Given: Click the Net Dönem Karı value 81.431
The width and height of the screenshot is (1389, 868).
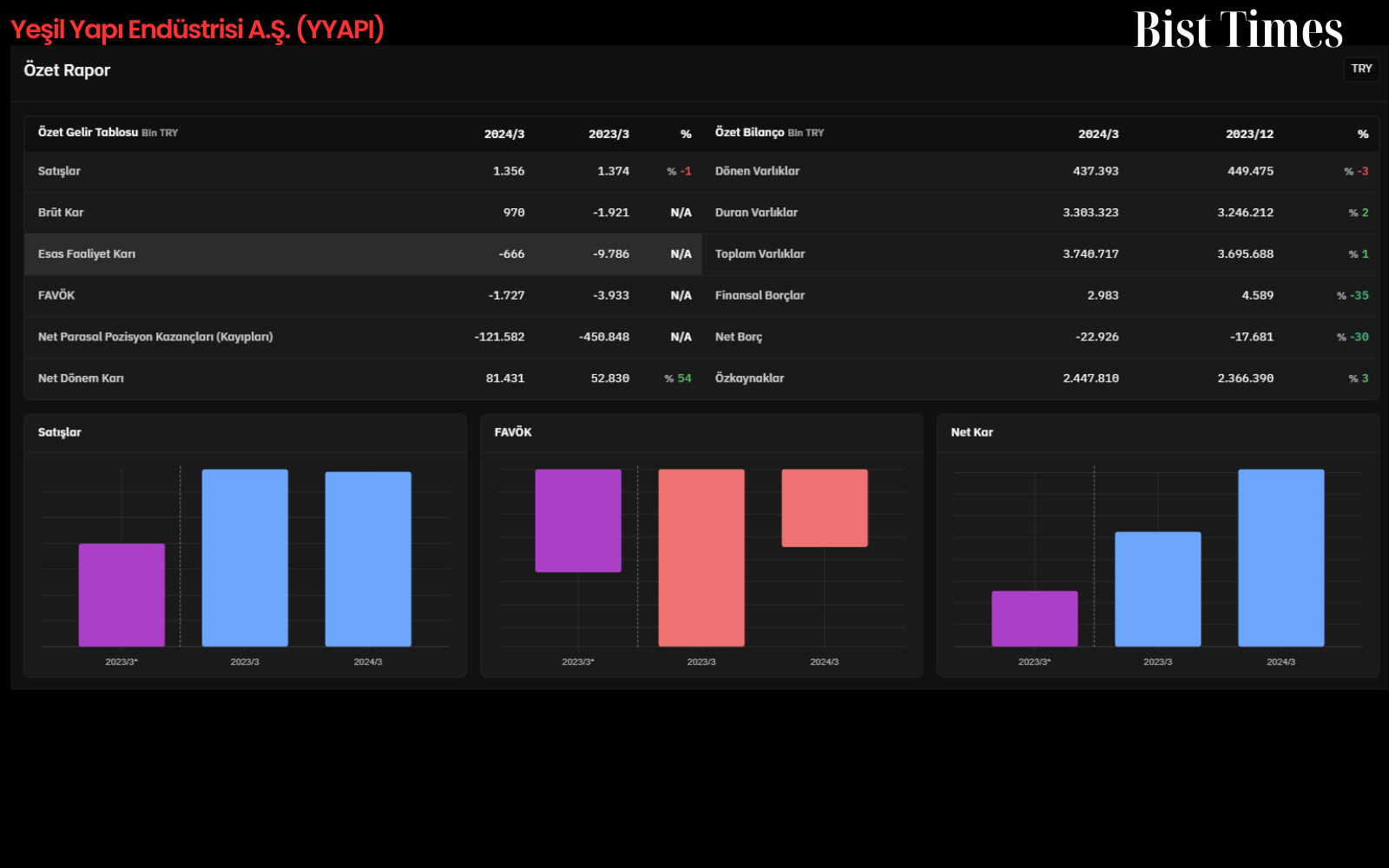Looking at the screenshot, I should pyautogui.click(x=505, y=378).
